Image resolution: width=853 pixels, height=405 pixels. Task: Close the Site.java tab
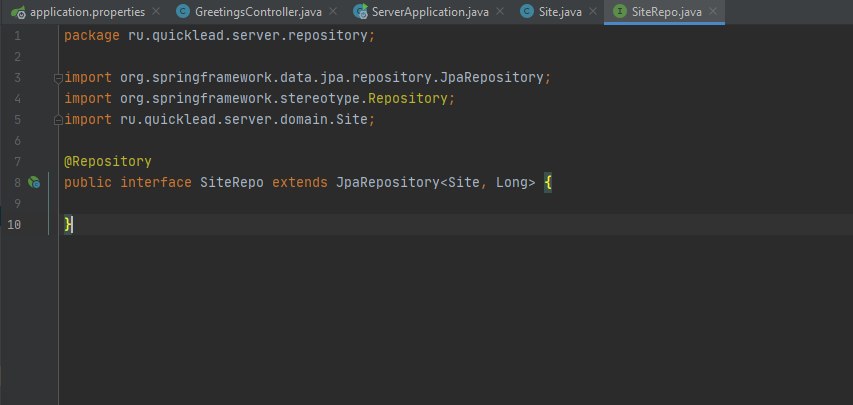pos(593,12)
